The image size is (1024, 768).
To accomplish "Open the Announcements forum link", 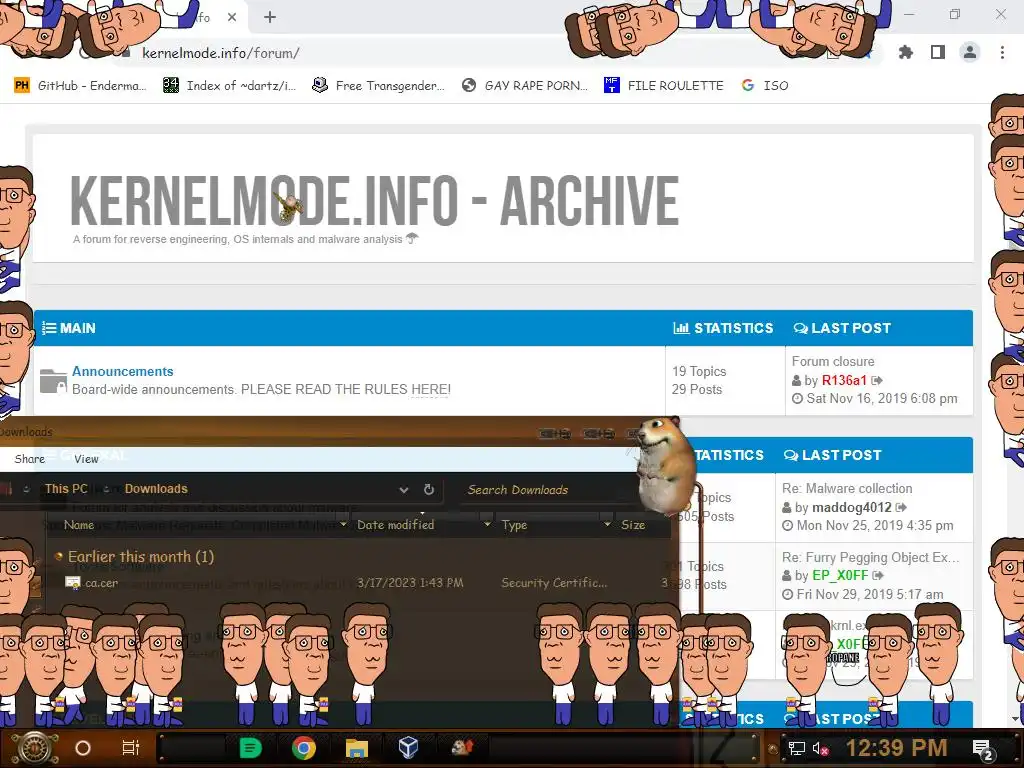I will (x=123, y=371).
